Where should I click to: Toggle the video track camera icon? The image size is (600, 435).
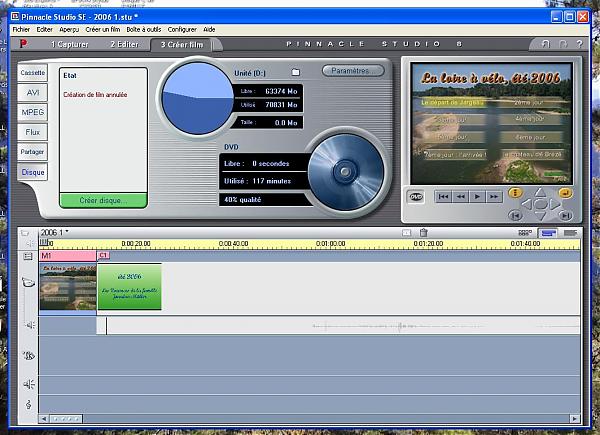[28, 283]
